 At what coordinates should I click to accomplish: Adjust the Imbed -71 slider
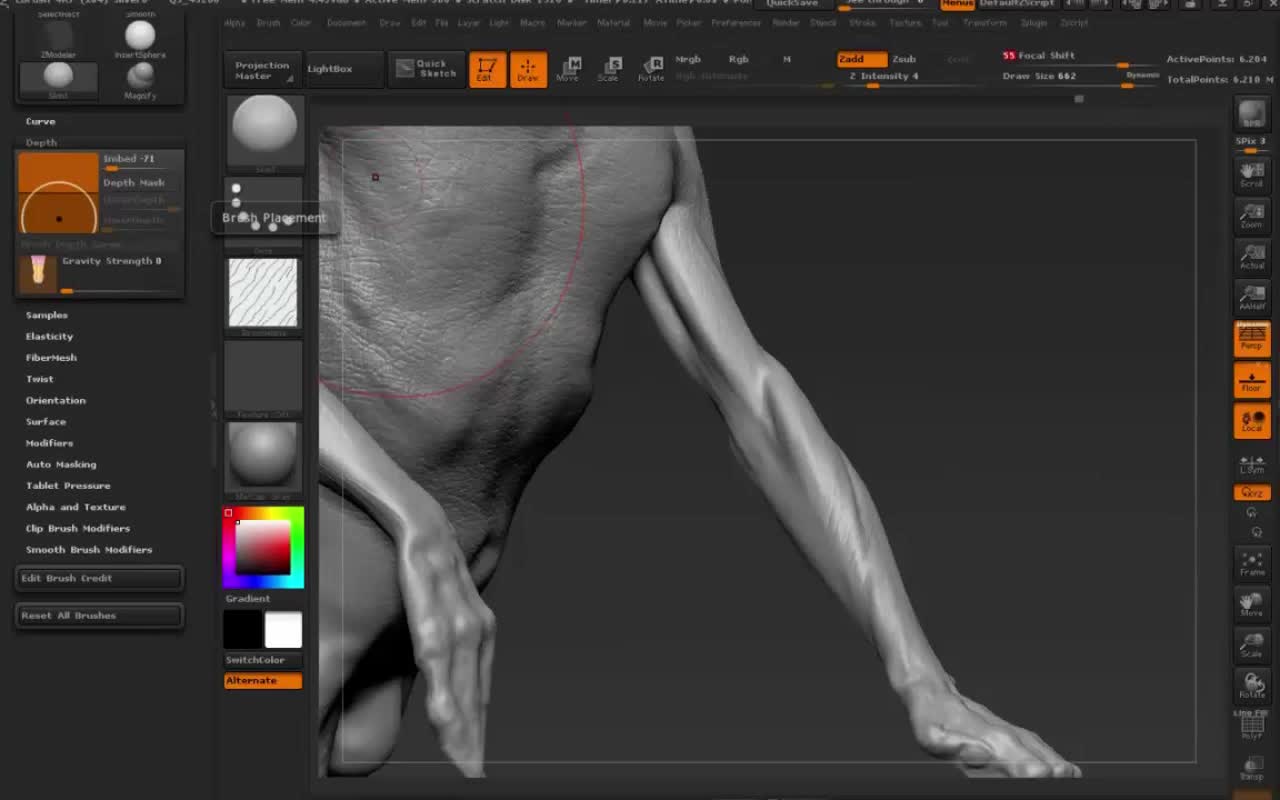[142, 161]
